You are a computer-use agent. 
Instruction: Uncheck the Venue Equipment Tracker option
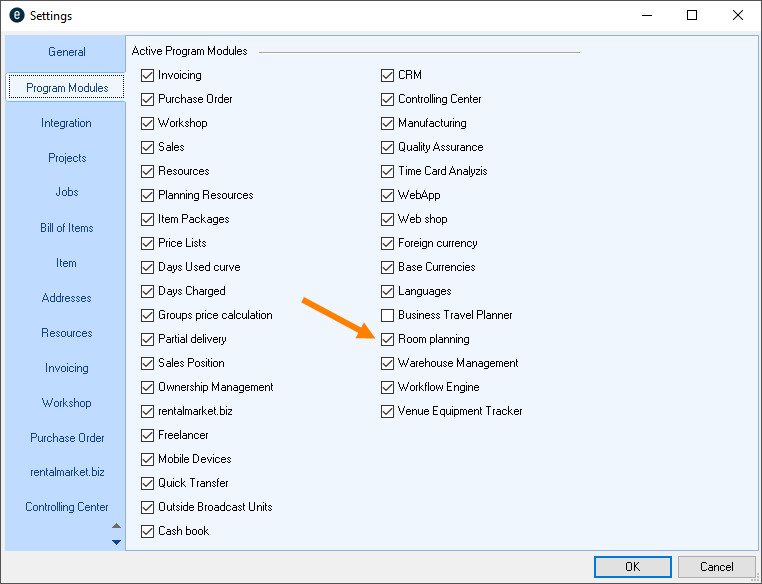[388, 411]
